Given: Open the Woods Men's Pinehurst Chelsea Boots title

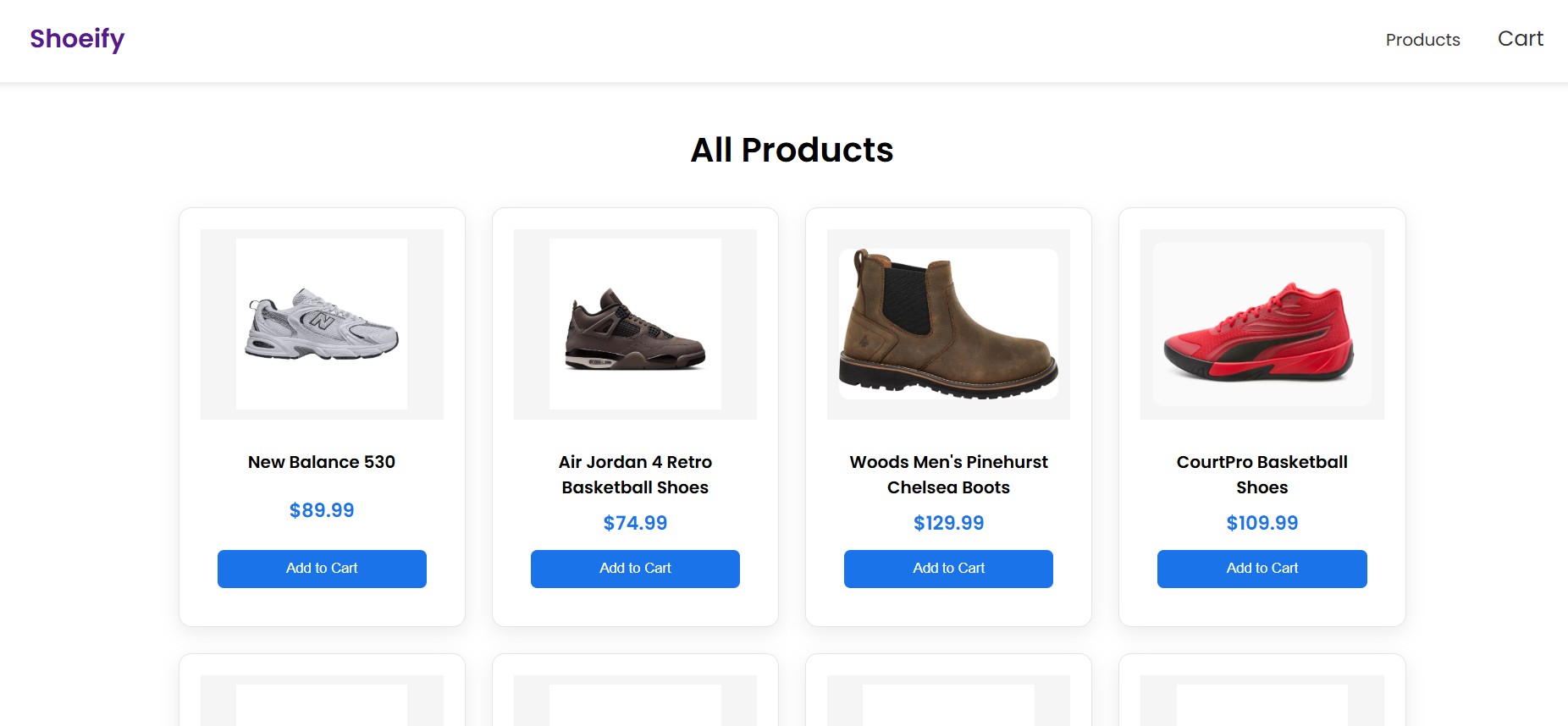Looking at the screenshot, I should 947,474.
